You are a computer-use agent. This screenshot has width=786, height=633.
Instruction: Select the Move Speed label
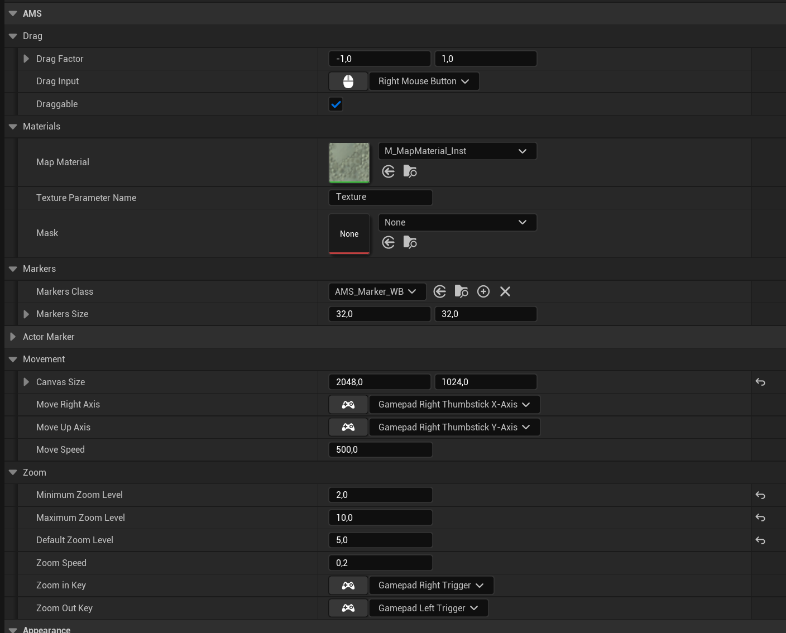(x=60, y=450)
